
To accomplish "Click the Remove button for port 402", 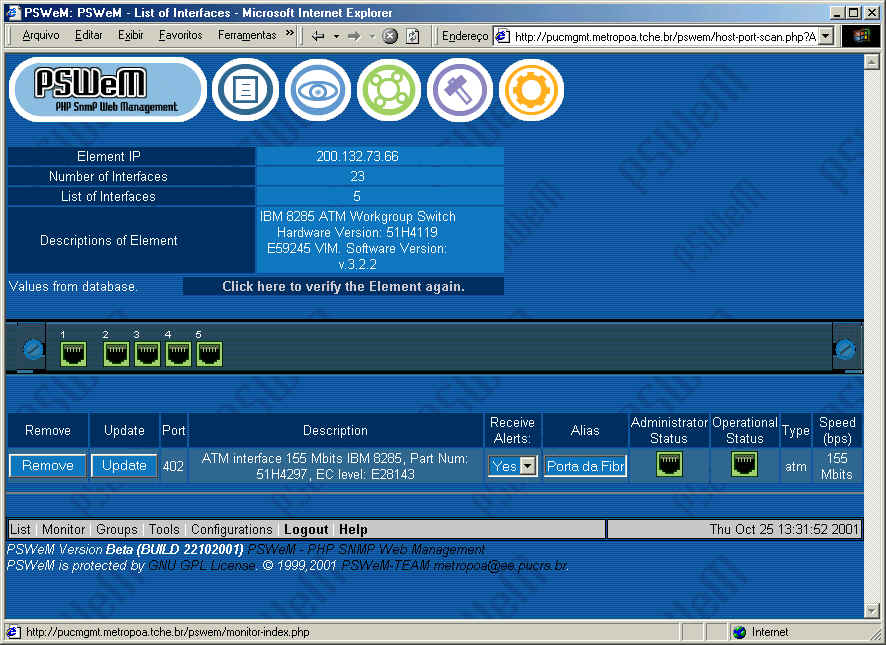I will 47,466.
